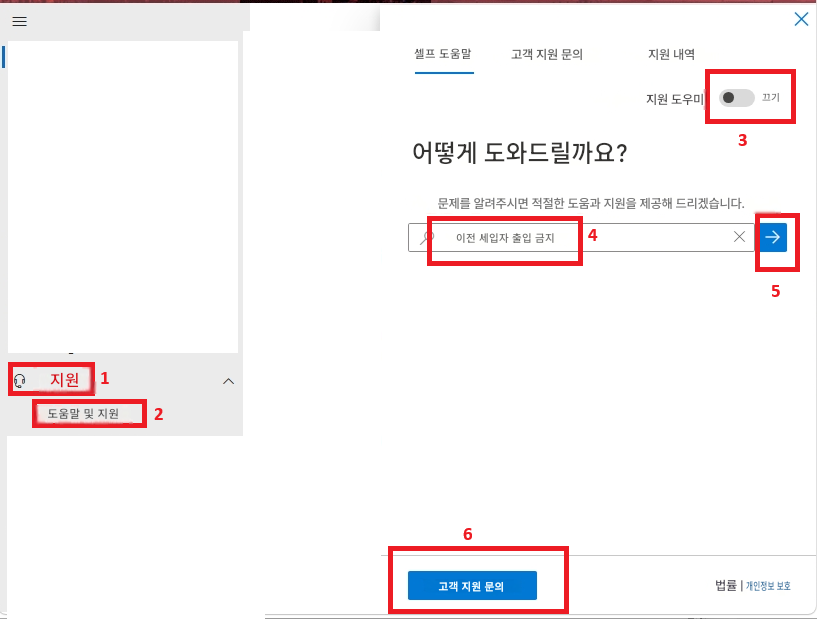Close the help panel
The height and width of the screenshot is (619, 820).
tap(801, 19)
